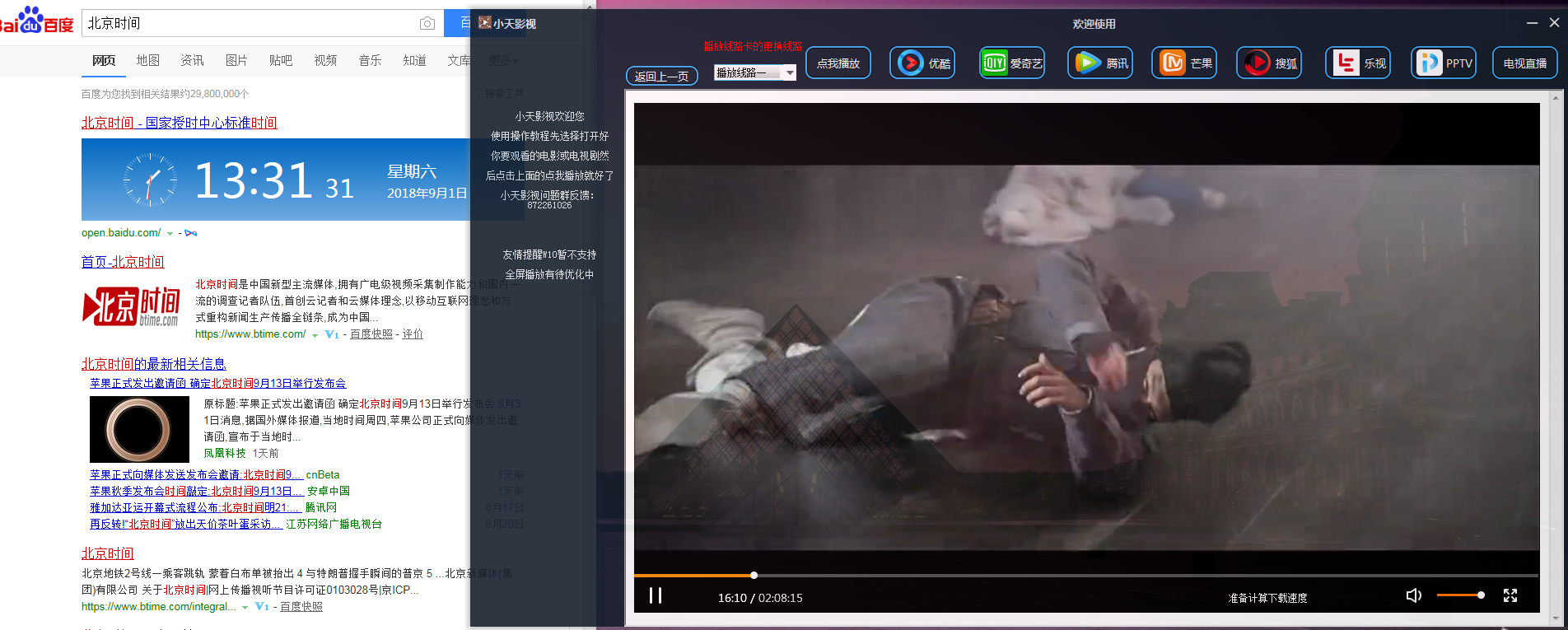Click the 返回上一页 button
The height and width of the screenshot is (630, 1568).
pyautogui.click(x=662, y=76)
